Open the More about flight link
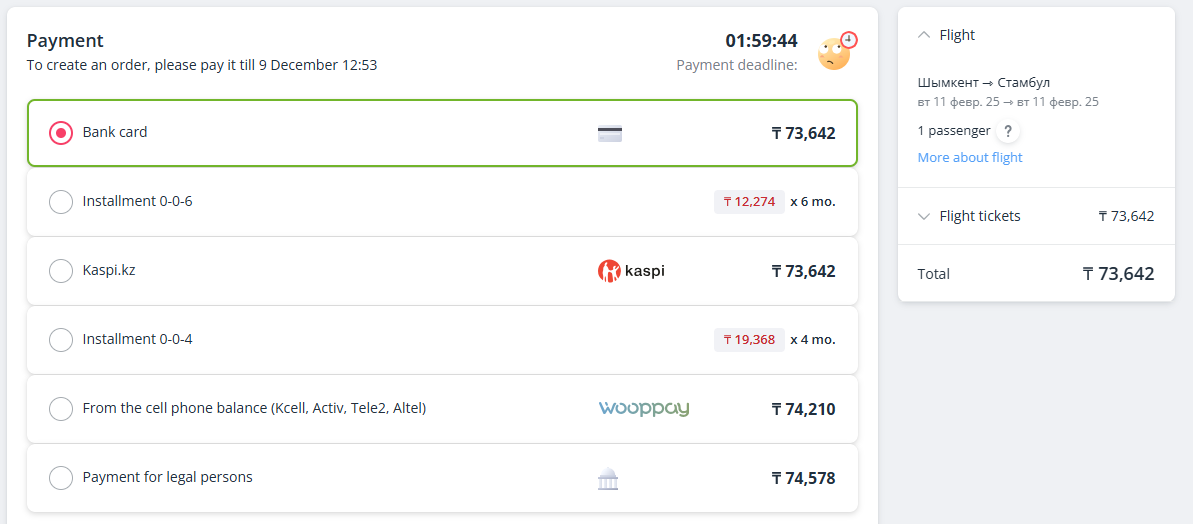The height and width of the screenshot is (524, 1193). pos(970,157)
